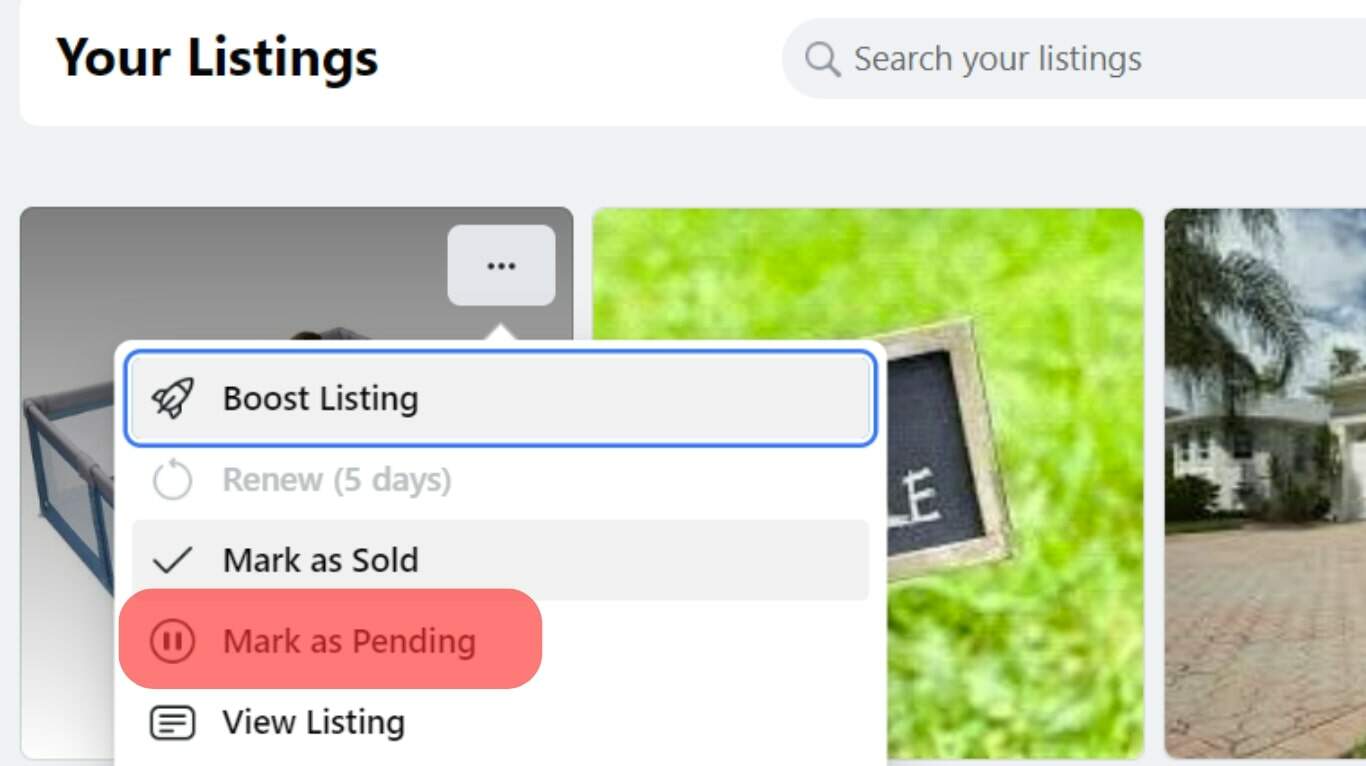Open the three-dot listing options button

(501, 266)
